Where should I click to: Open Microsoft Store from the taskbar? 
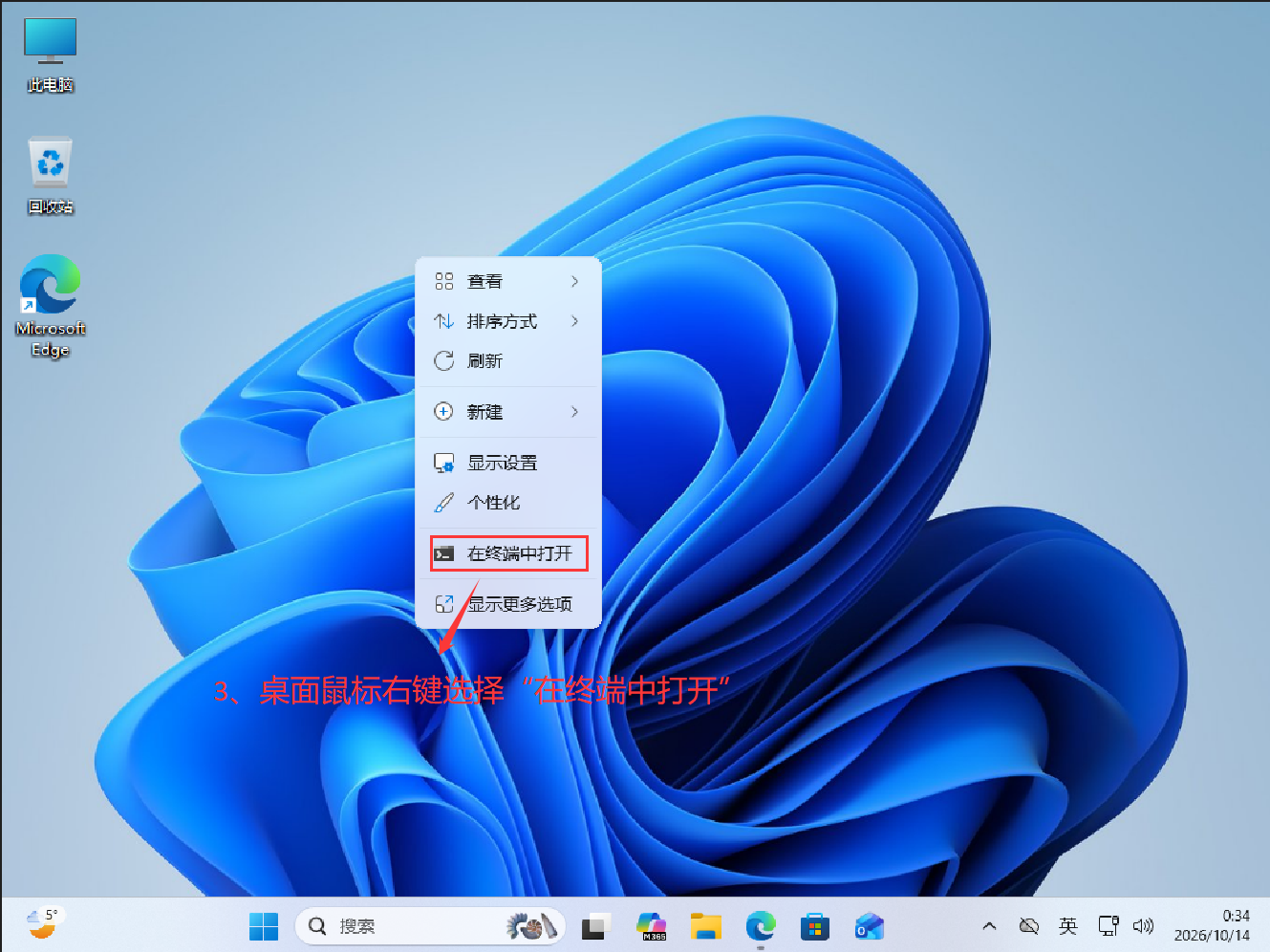815,926
